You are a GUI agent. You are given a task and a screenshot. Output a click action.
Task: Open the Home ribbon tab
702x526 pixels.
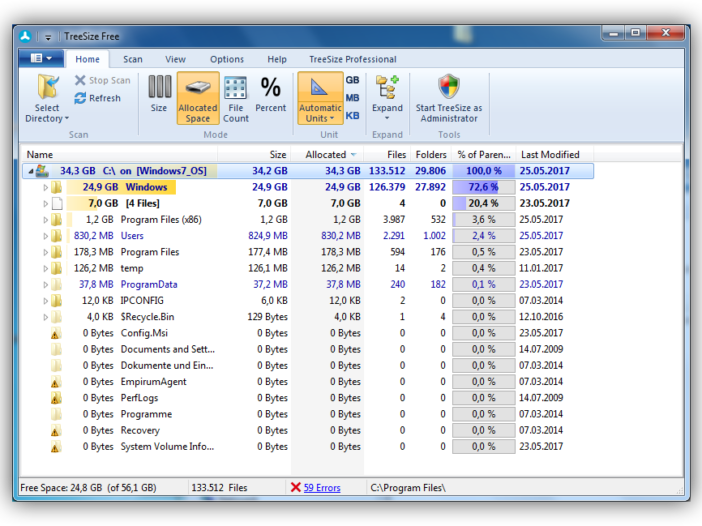click(87, 59)
